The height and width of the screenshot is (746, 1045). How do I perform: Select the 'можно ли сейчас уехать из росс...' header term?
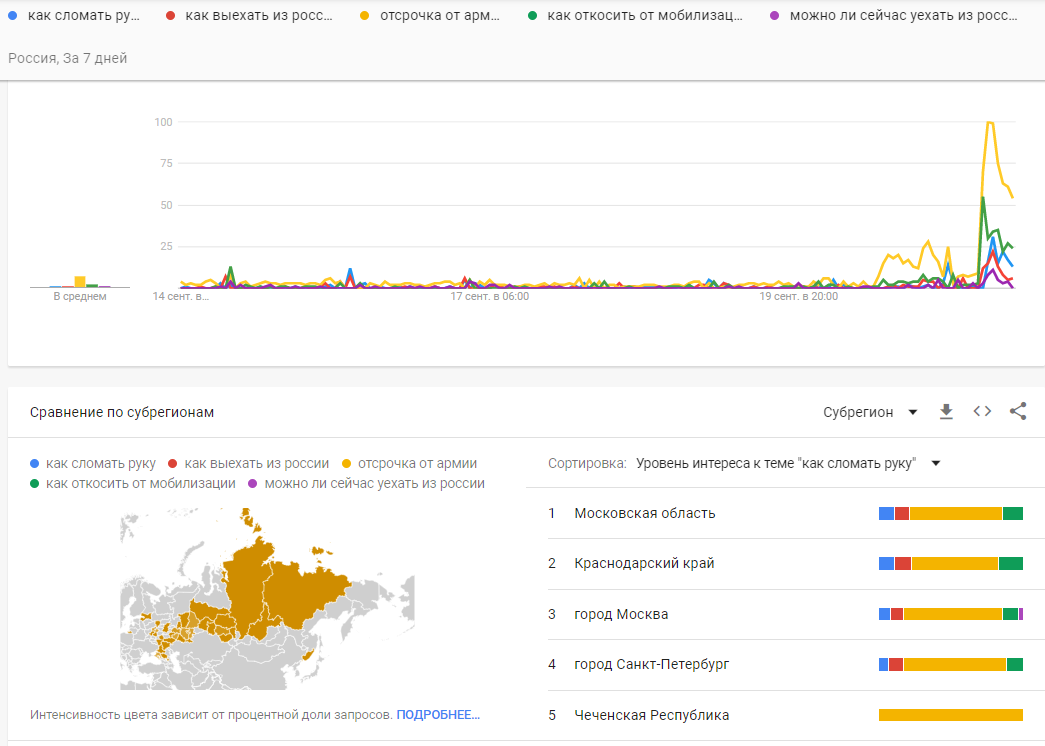(x=904, y=15)
